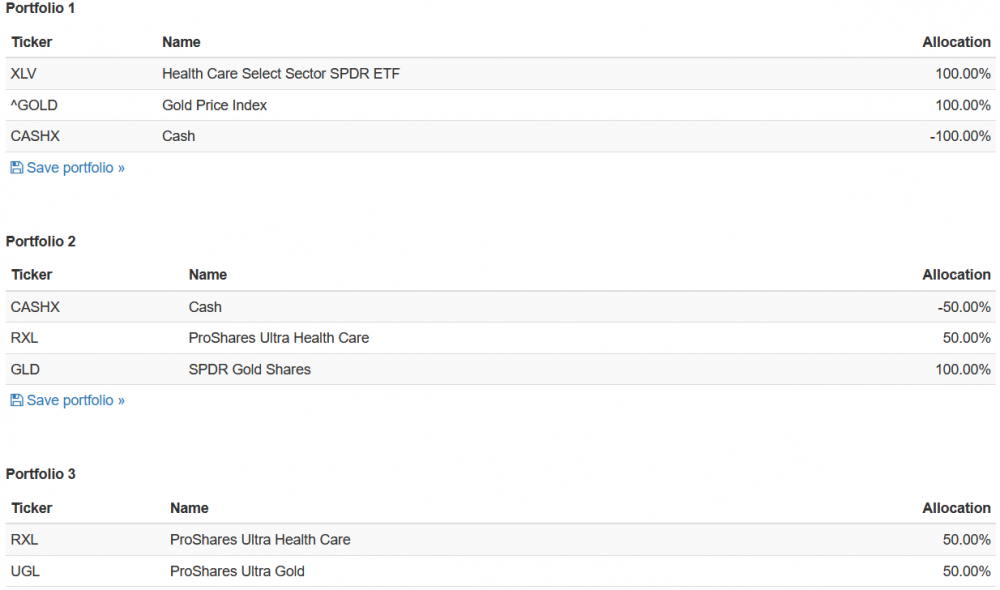Open the Save portfolio link text for Portfolio 2

coord(75,400)
